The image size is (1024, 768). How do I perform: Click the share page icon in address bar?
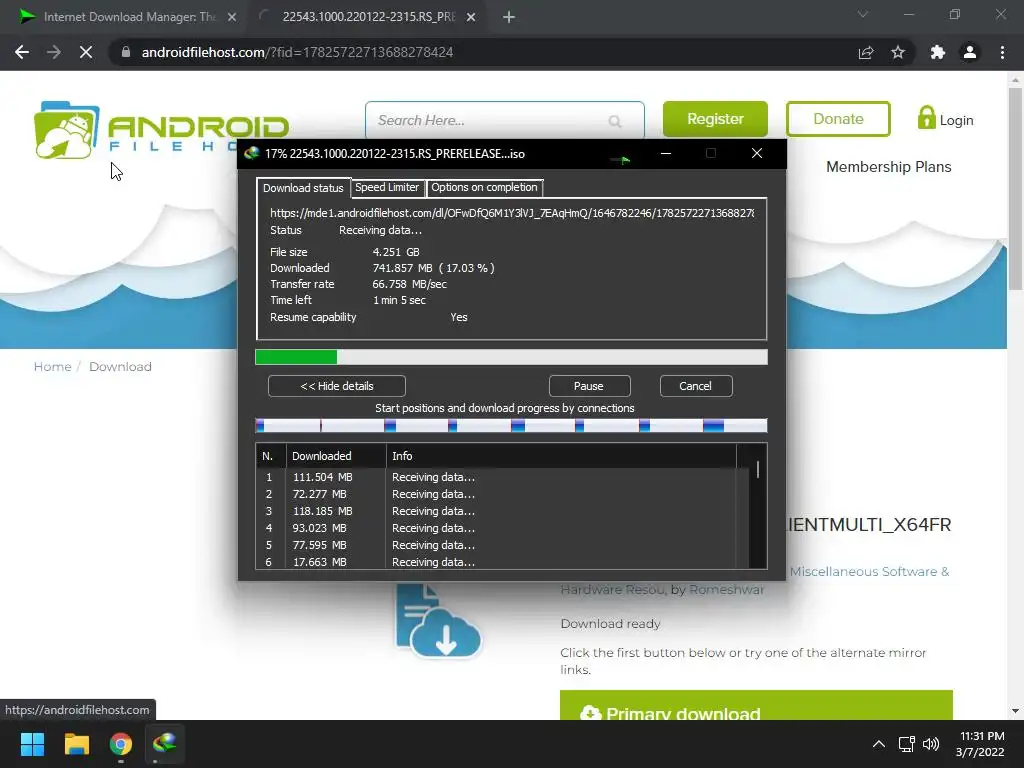(x=865, y=52)
